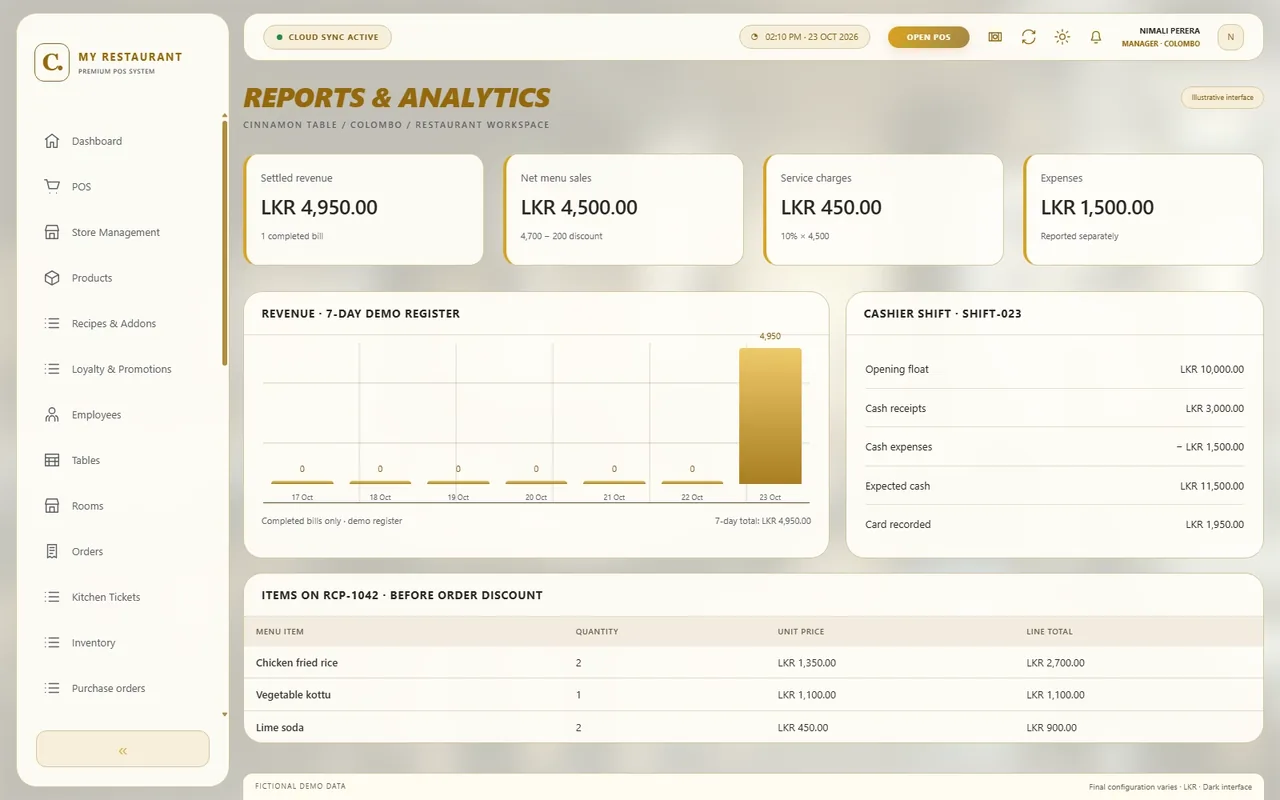The image size is (1280, 800).
Task: Click the Dashboard home icon
Action: click(x=52, y=141)
